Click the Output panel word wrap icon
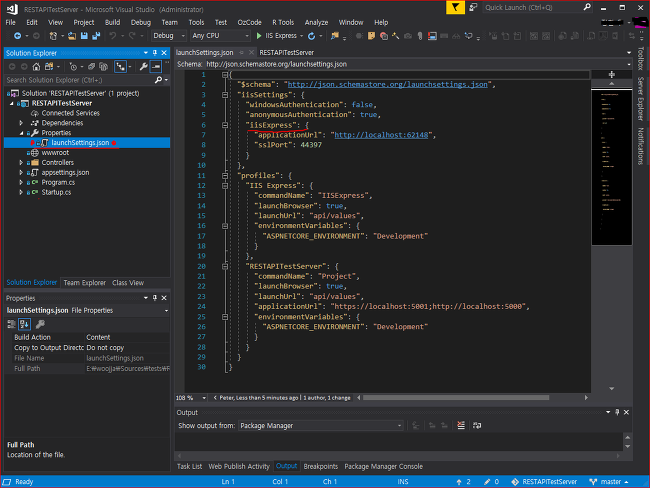The width and height of the screenshot is (650, 488). [477, 425]
